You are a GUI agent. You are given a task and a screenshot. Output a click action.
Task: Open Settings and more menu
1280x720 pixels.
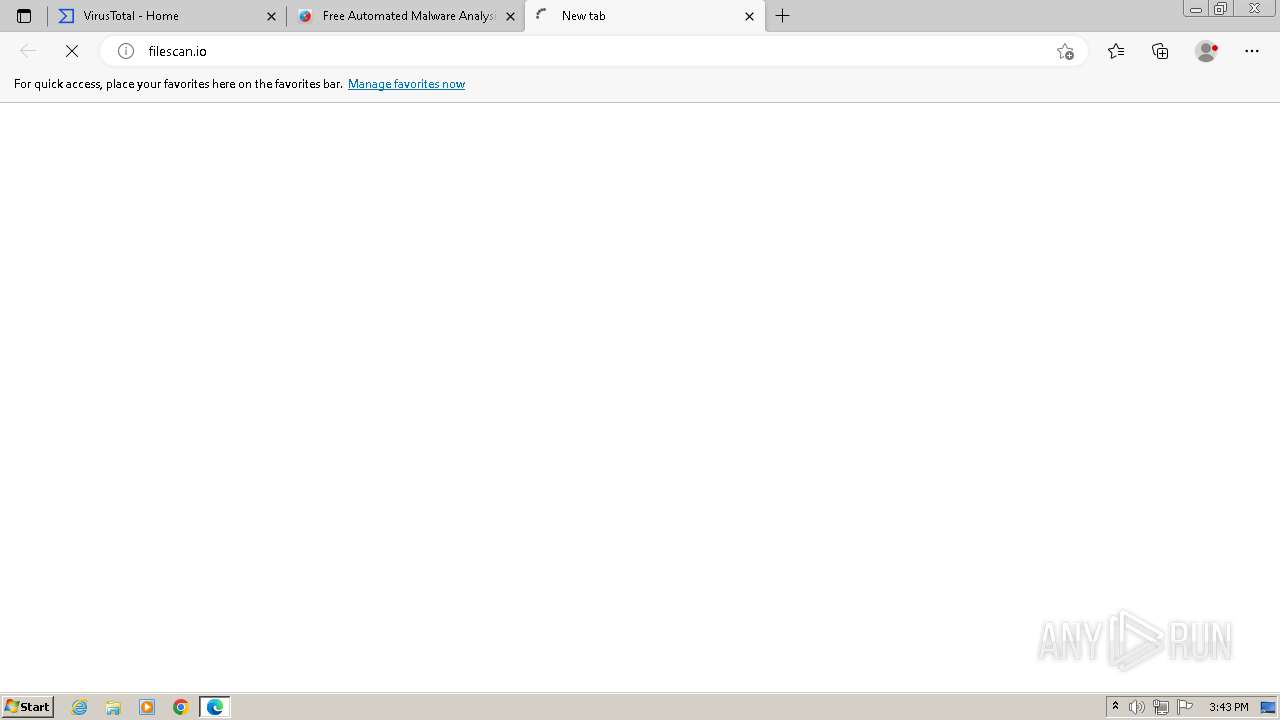[x=1252, y=51]
